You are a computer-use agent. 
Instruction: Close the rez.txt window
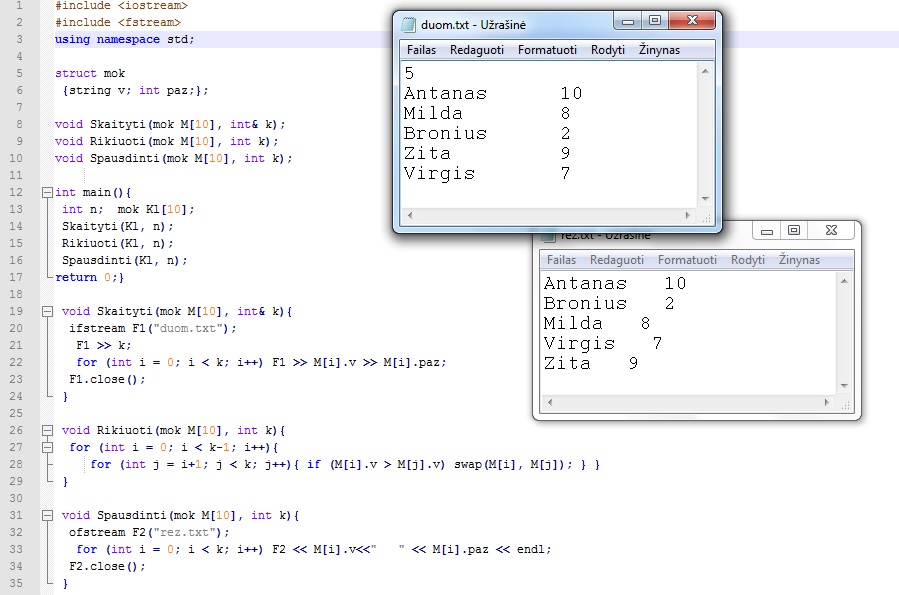pos(831,230)
